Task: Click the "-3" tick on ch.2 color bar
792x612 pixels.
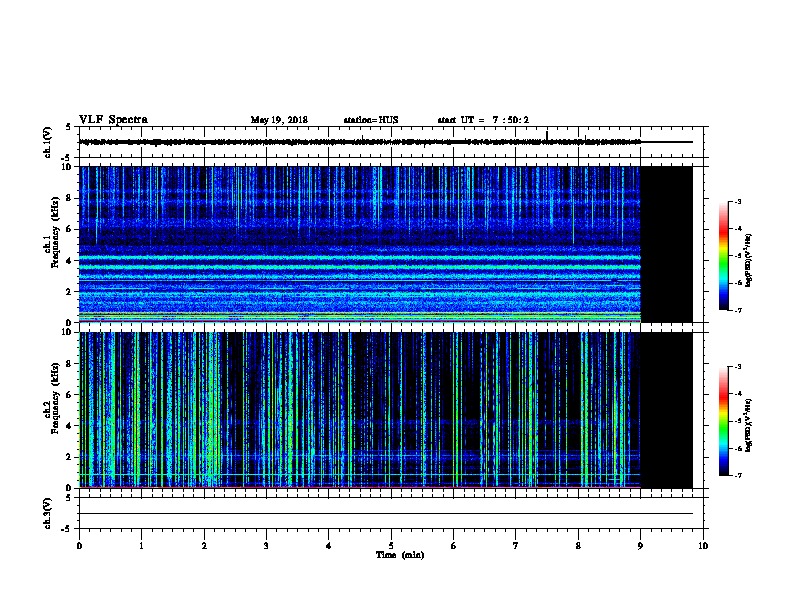Action: (737, 367)
